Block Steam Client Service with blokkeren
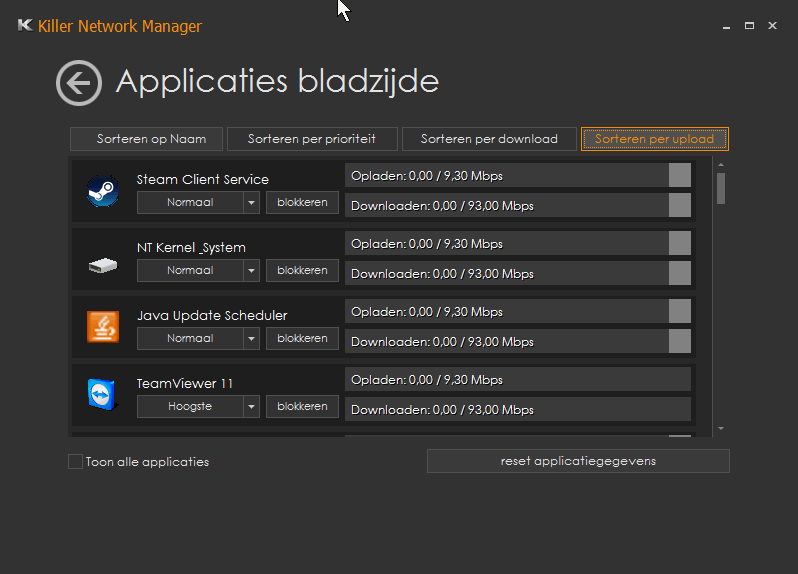The height and width of the screenshot is (574, 798). tap(302, 203)
